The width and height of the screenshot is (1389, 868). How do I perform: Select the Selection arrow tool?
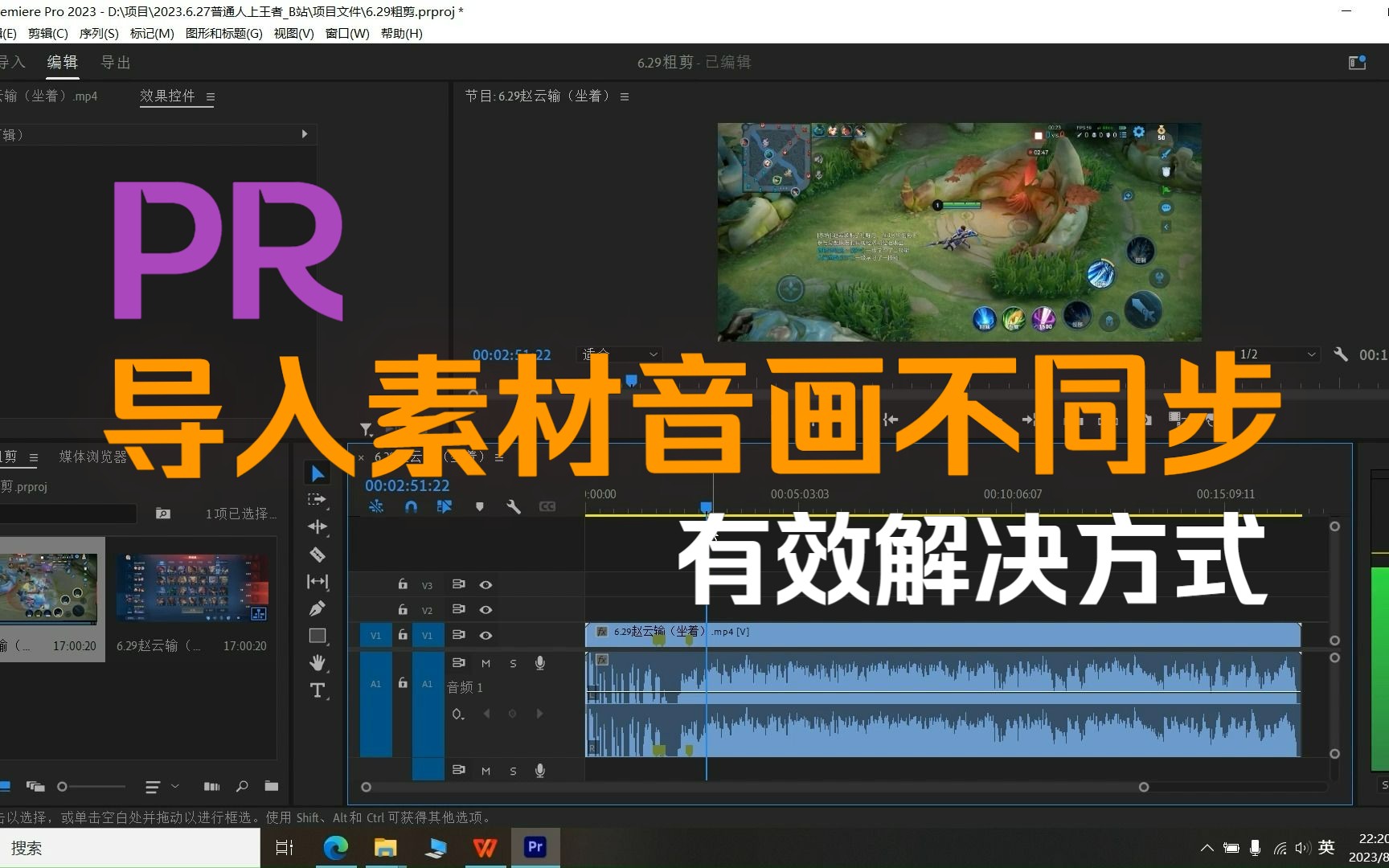click(x=318, y=473)
